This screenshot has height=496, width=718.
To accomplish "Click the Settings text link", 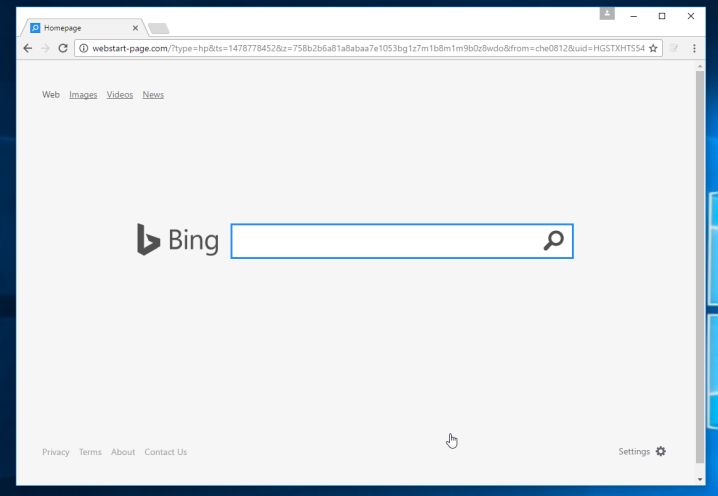I will point(634,452).
